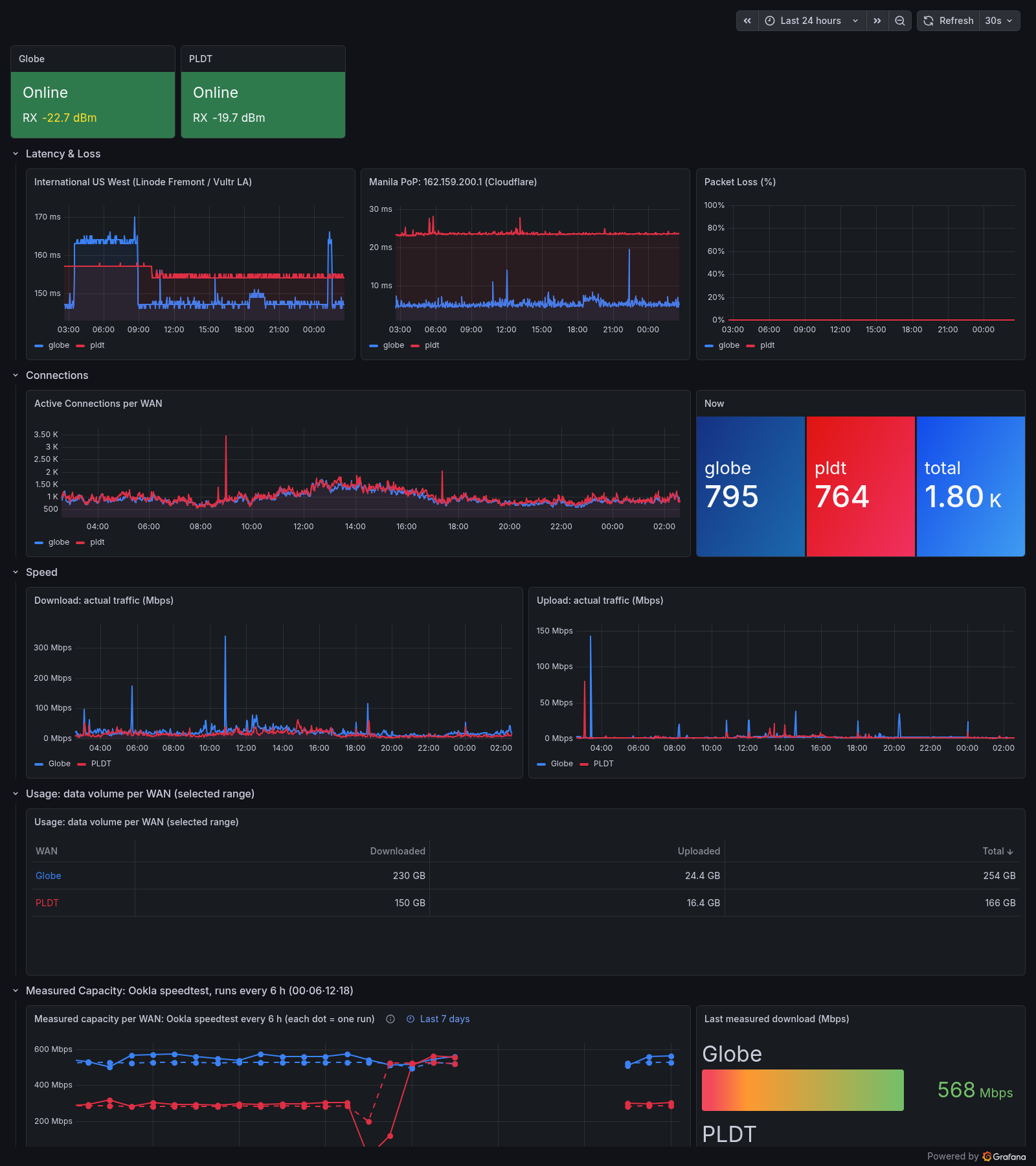Click the Downloaded column header
Viewport: 1036px width, 1166px height.
click(x=398, y=851)
